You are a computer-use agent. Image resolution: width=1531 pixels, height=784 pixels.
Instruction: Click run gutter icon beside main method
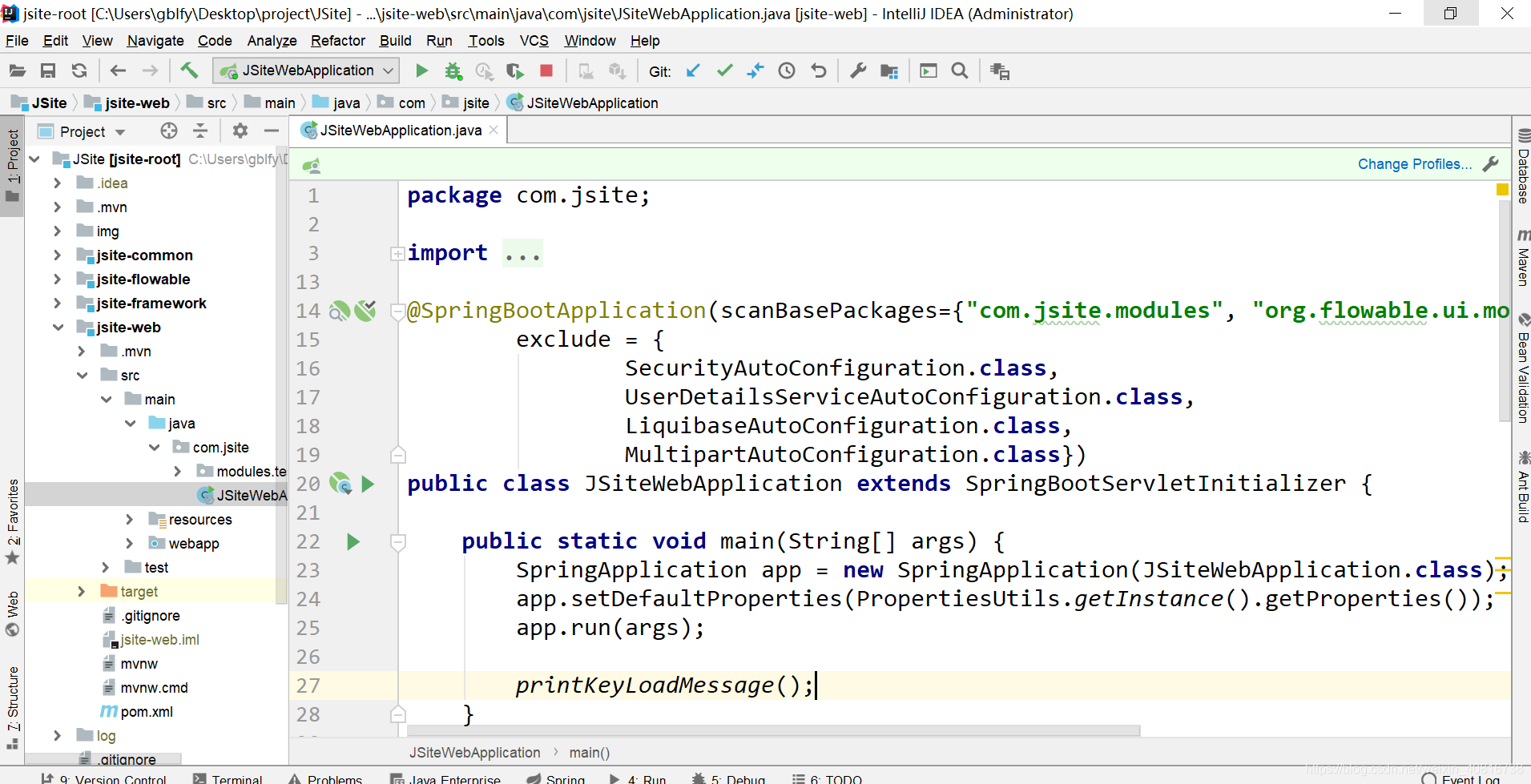(x=353, y=542)
